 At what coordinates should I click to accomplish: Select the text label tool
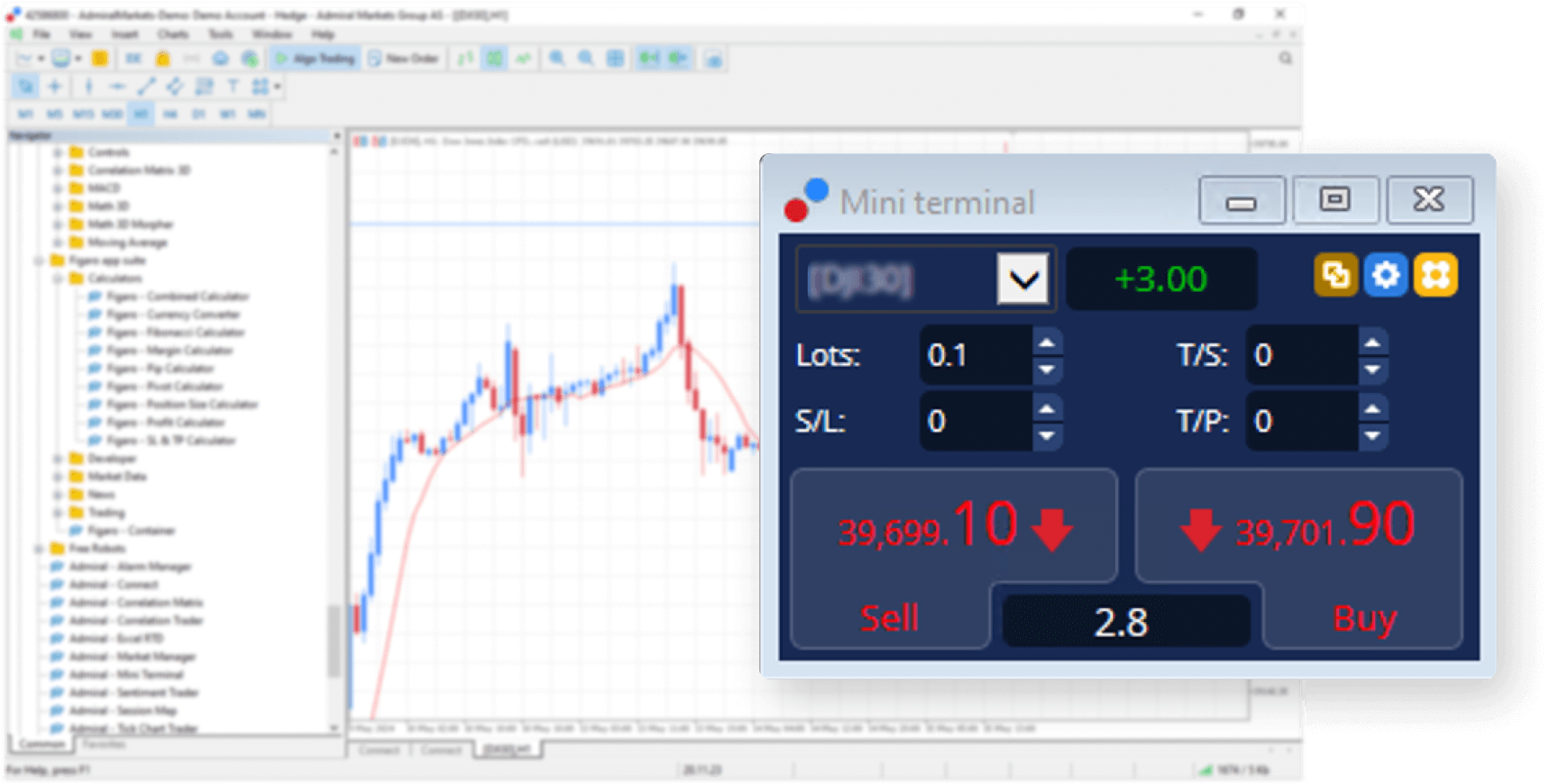233,87
